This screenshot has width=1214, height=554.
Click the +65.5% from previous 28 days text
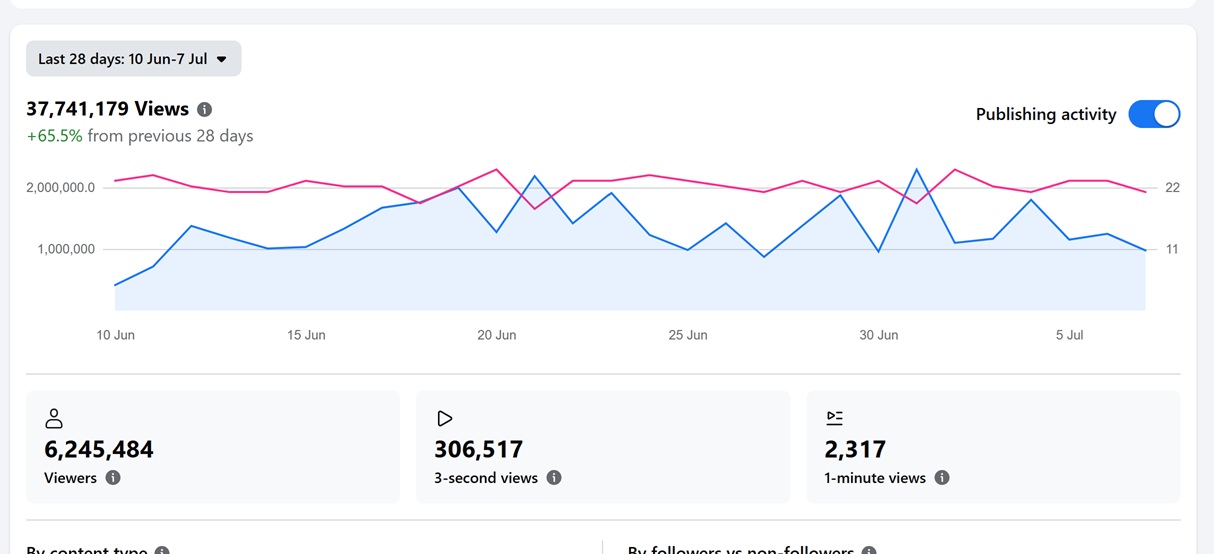click(x=140, y=136)
